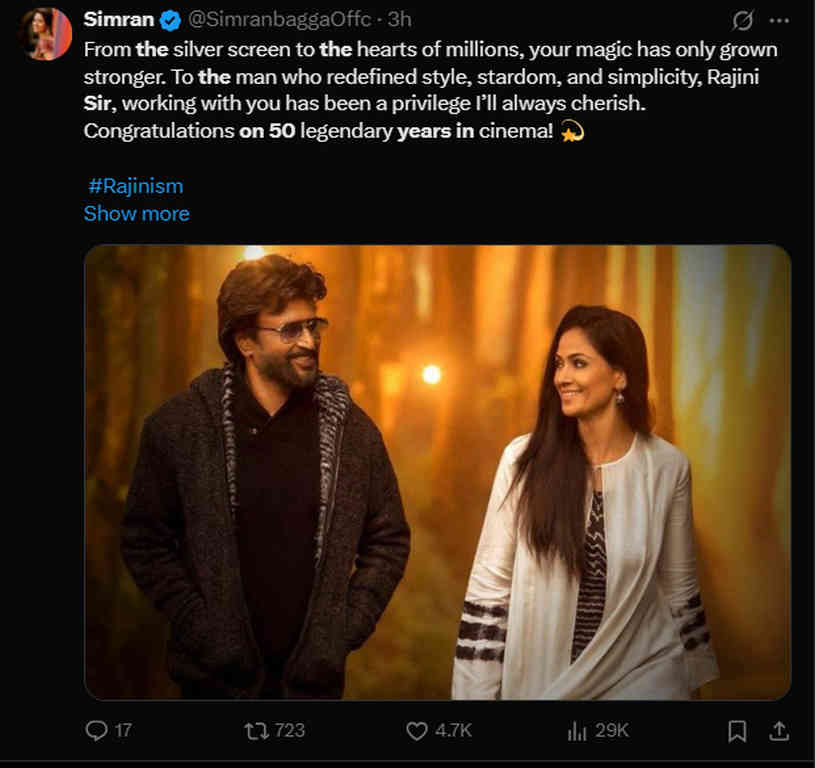Open the attached photo of two people
The width and height of the screenshot is (815, 768).
click(x=437, y=472)
